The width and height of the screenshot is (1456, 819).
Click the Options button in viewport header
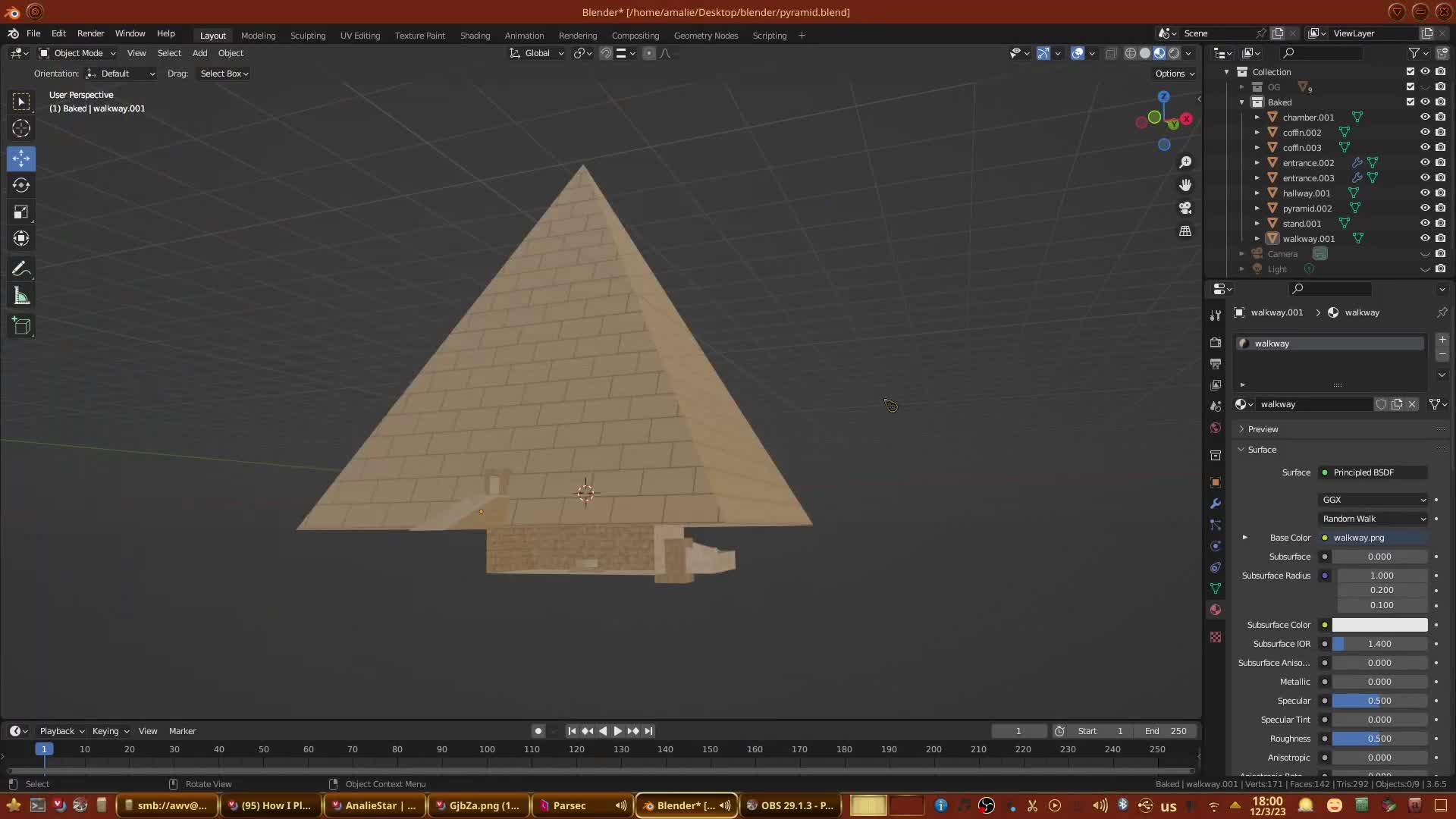(1174, 74)
